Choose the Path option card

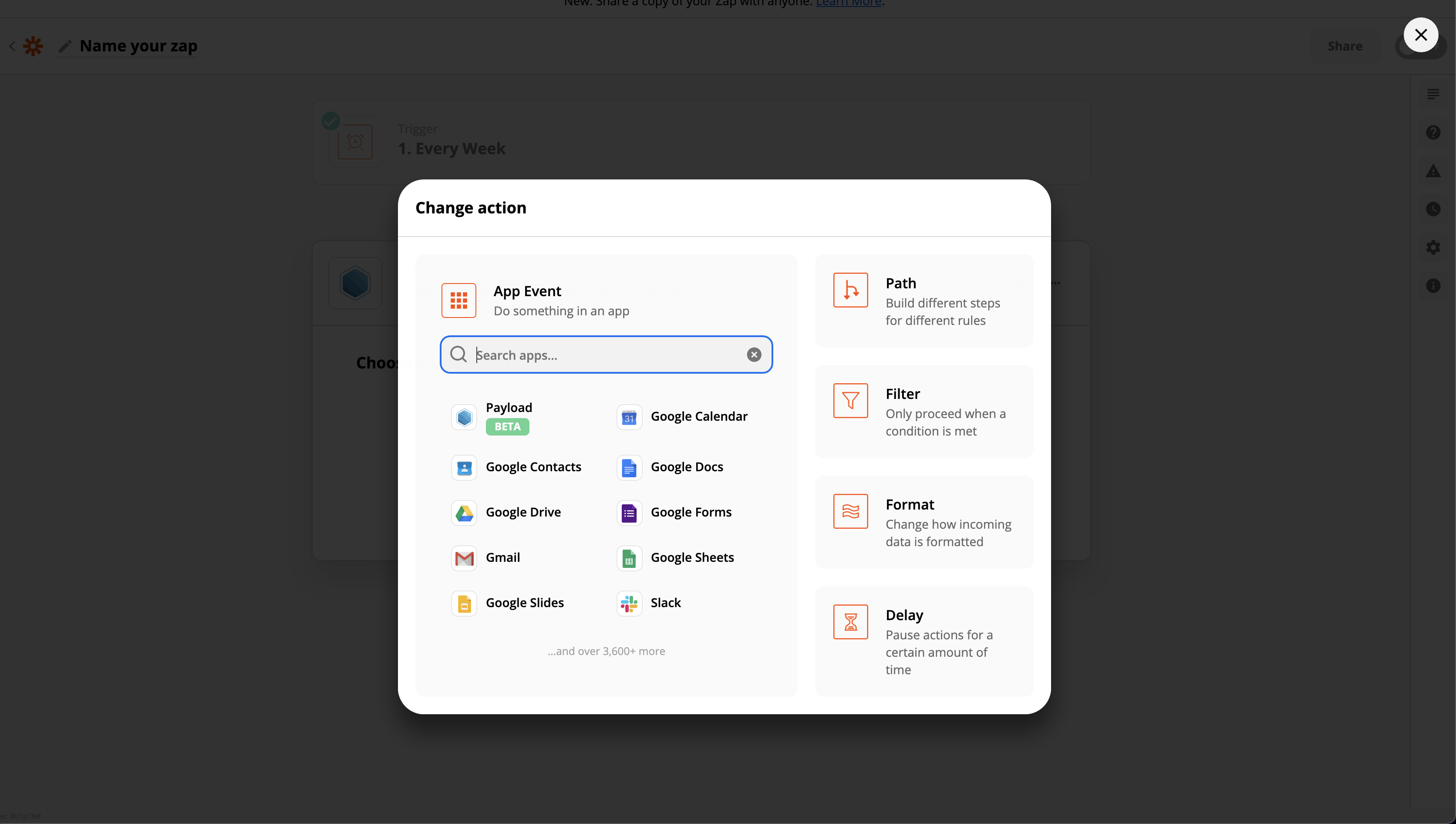[924, 301]
